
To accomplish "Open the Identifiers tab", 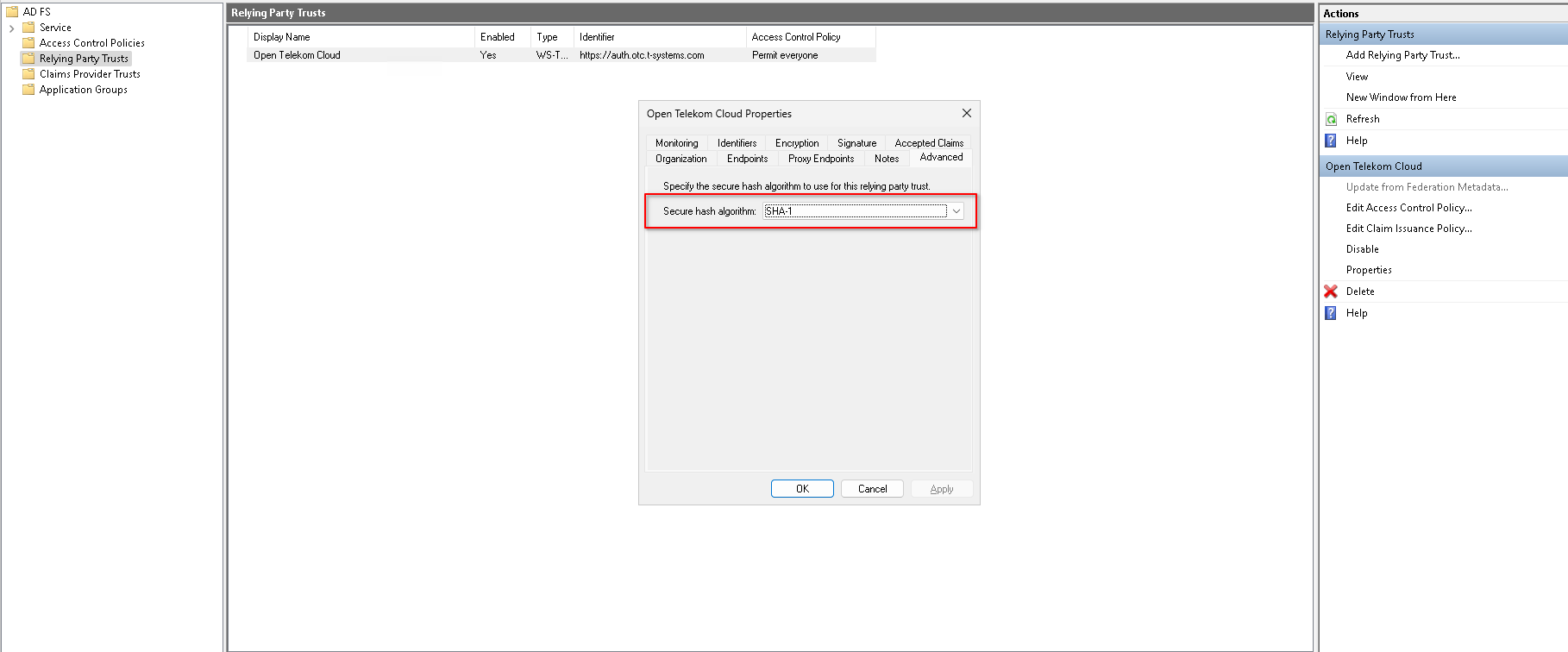I will point(737,143).
